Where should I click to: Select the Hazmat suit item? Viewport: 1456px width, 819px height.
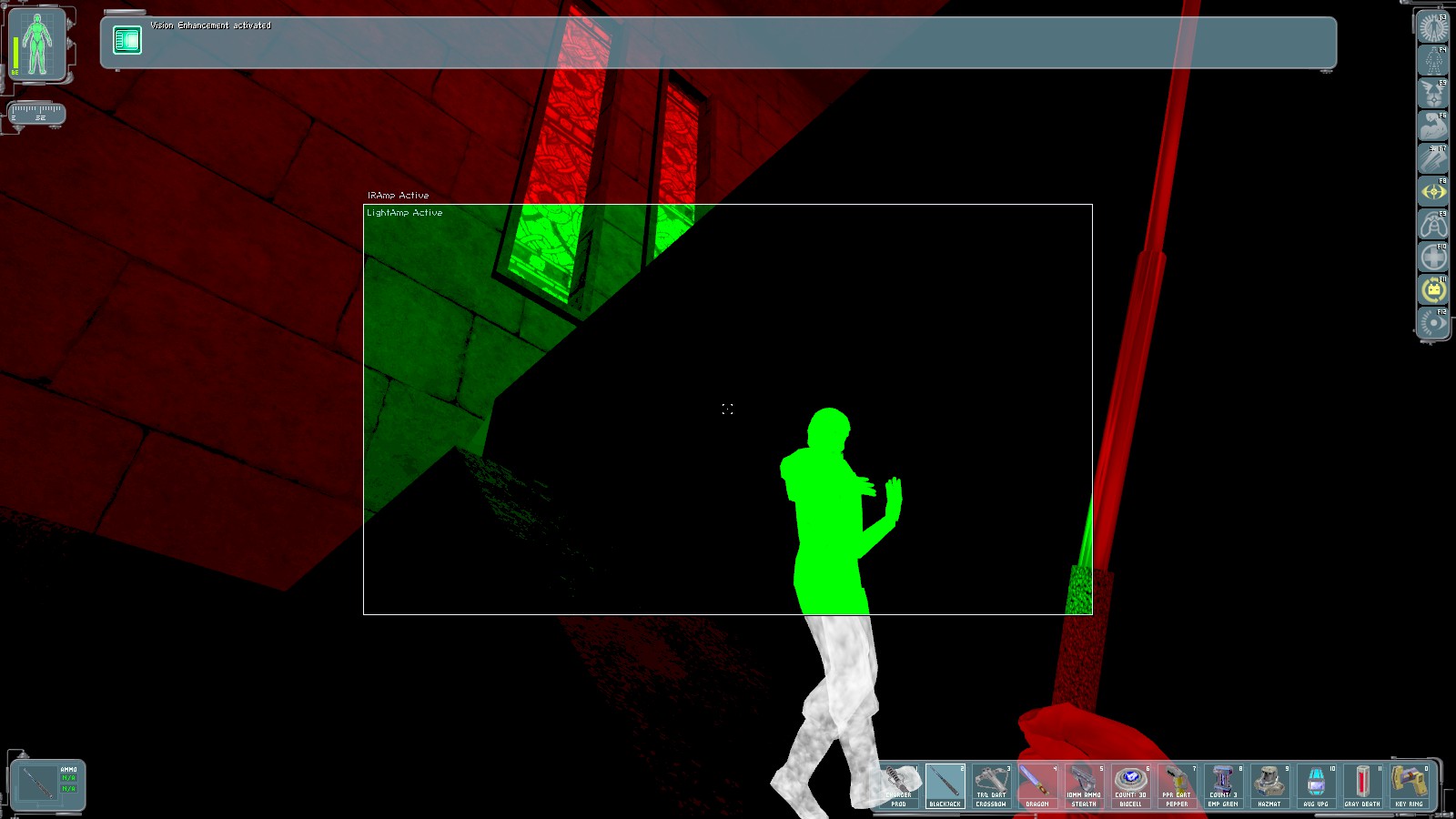pyautogui.click(x=1269, y=786)
